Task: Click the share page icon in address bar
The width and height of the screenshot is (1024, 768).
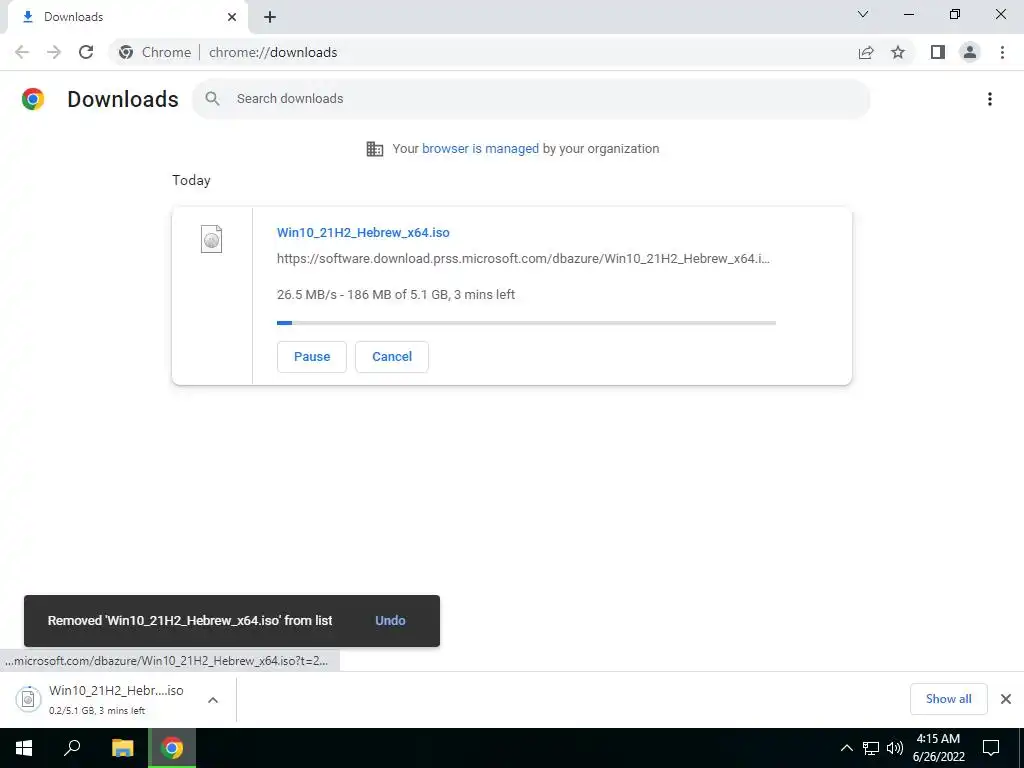Action: 866,52
